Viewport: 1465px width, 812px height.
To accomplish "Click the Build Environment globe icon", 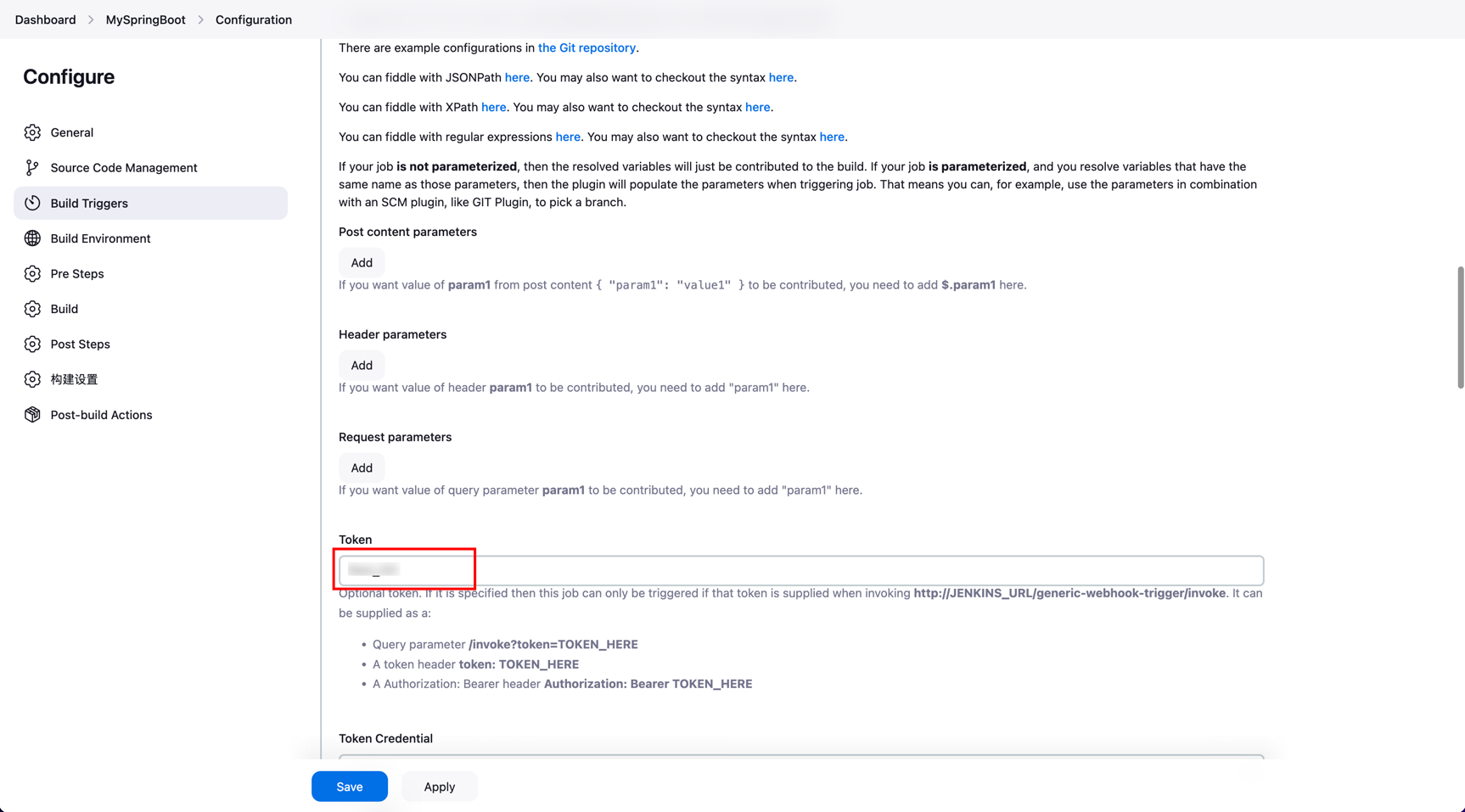I will (x=32, y=238).
